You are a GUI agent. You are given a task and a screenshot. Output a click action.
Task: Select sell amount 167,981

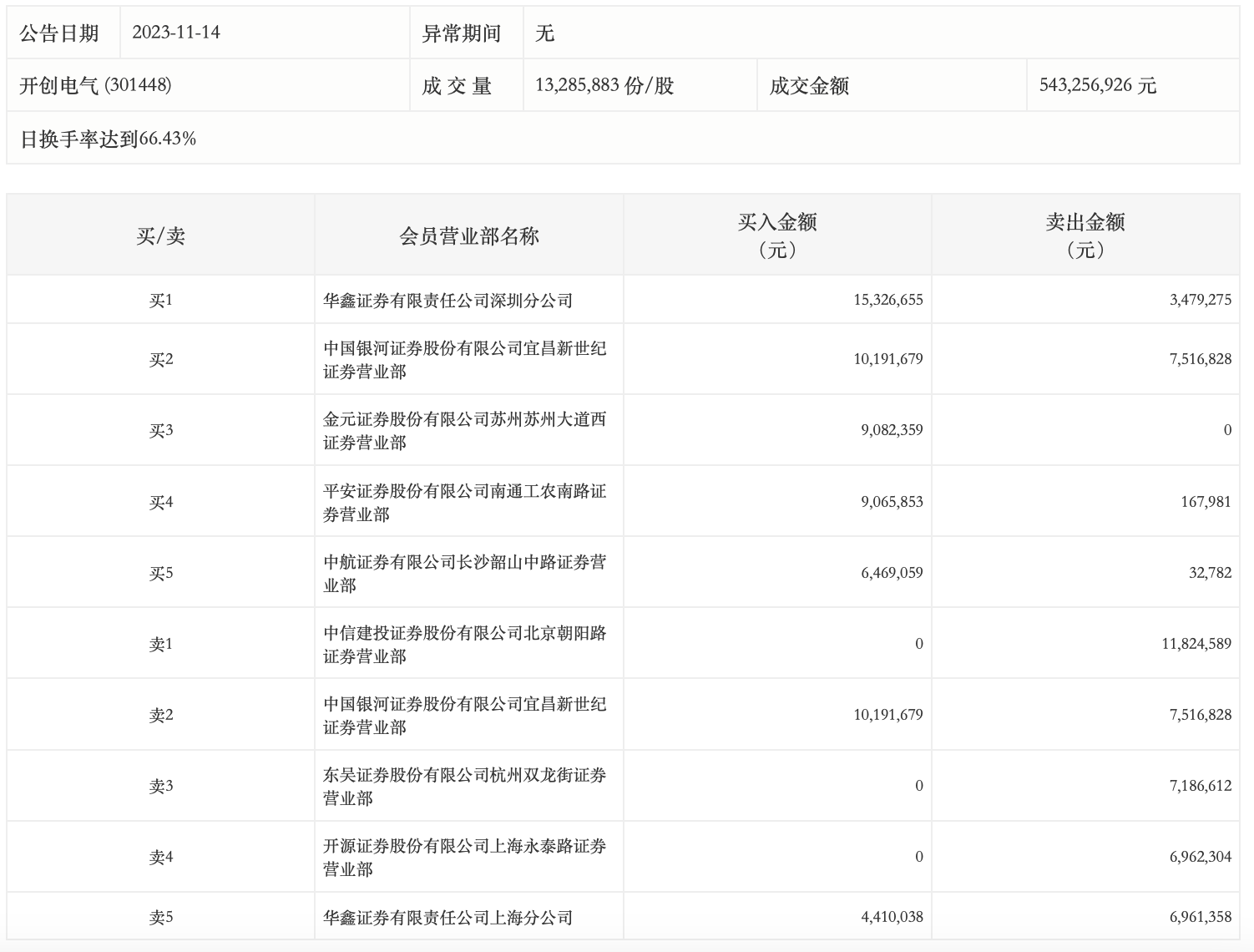click(x=1208, y=502)
